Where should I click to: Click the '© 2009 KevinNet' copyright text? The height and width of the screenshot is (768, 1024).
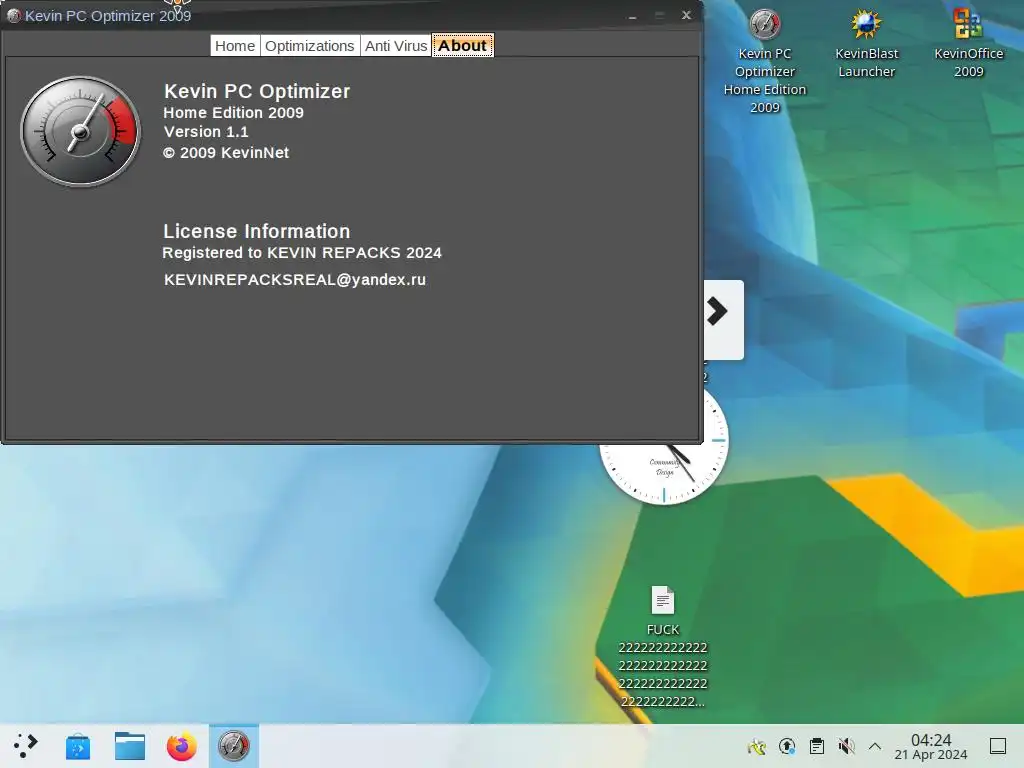(226, 153)
